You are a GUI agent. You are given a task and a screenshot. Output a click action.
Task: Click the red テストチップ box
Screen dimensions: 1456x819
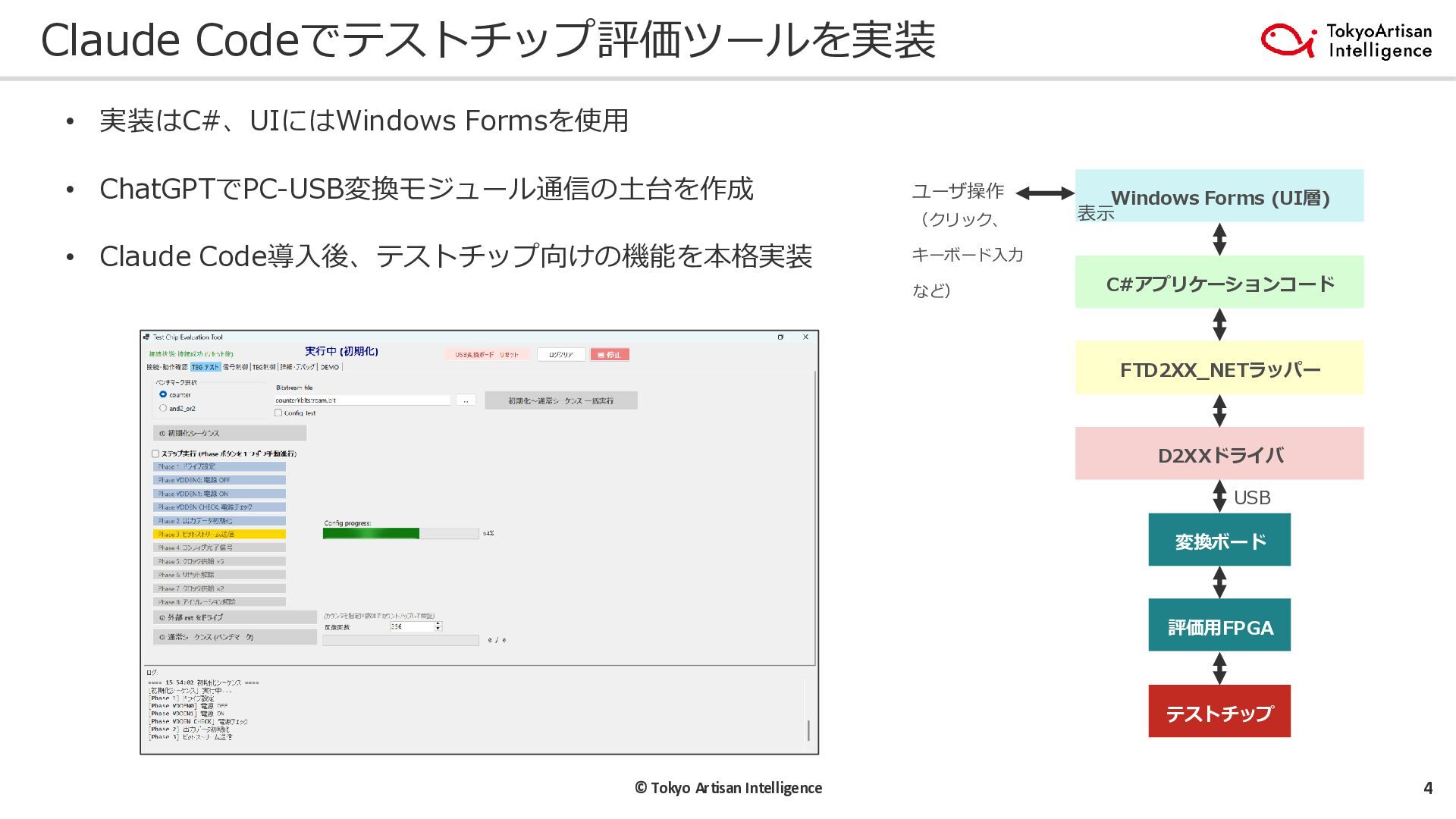click(x=1219, y=711)
